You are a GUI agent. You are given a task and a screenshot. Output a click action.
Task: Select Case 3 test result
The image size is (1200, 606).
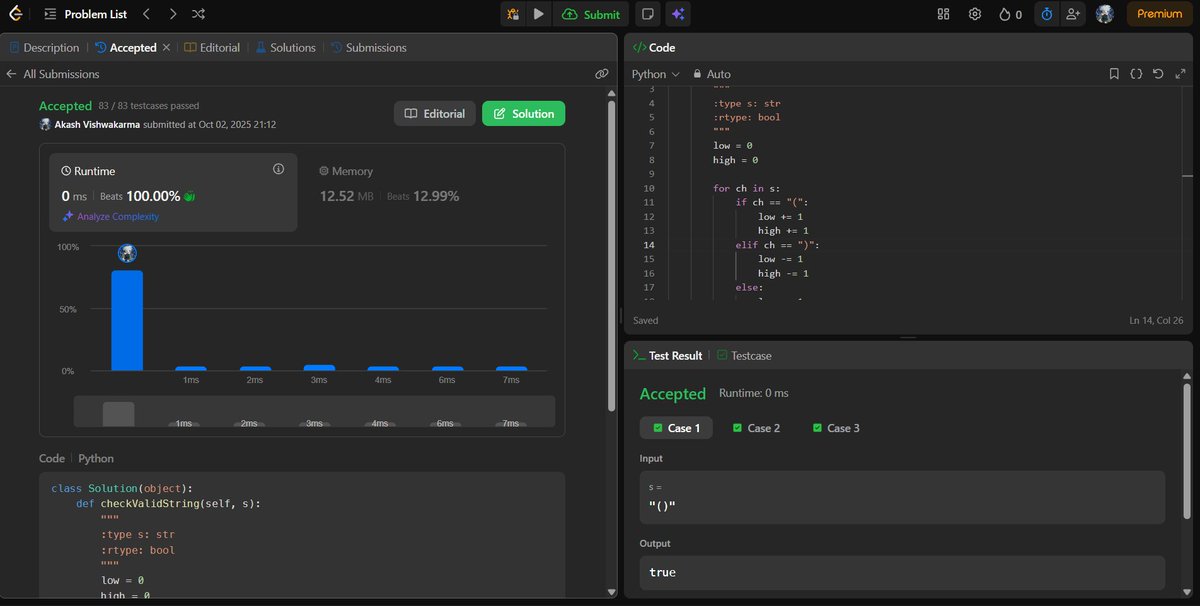[837, 427]
